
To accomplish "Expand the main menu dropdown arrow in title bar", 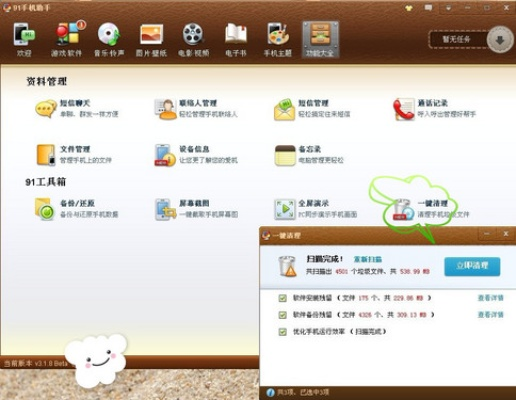I will click(x=448, y=8).
